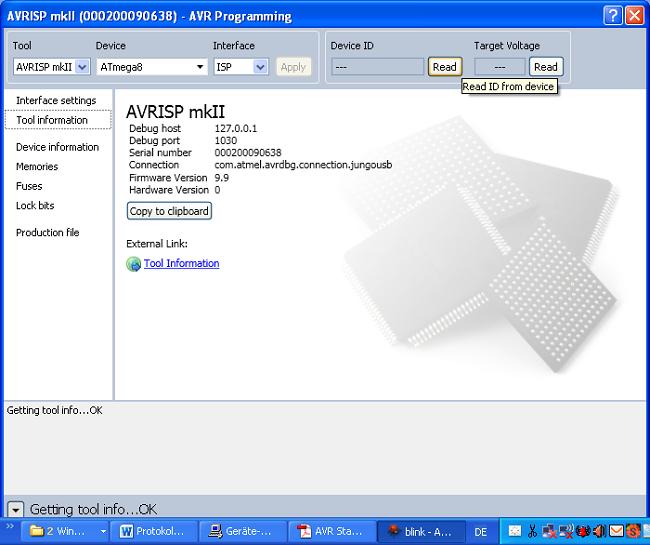Click the connection string com.atmel.avrdbg.connection.jungousb
The image size is (650, 545).
pos(303,165)
